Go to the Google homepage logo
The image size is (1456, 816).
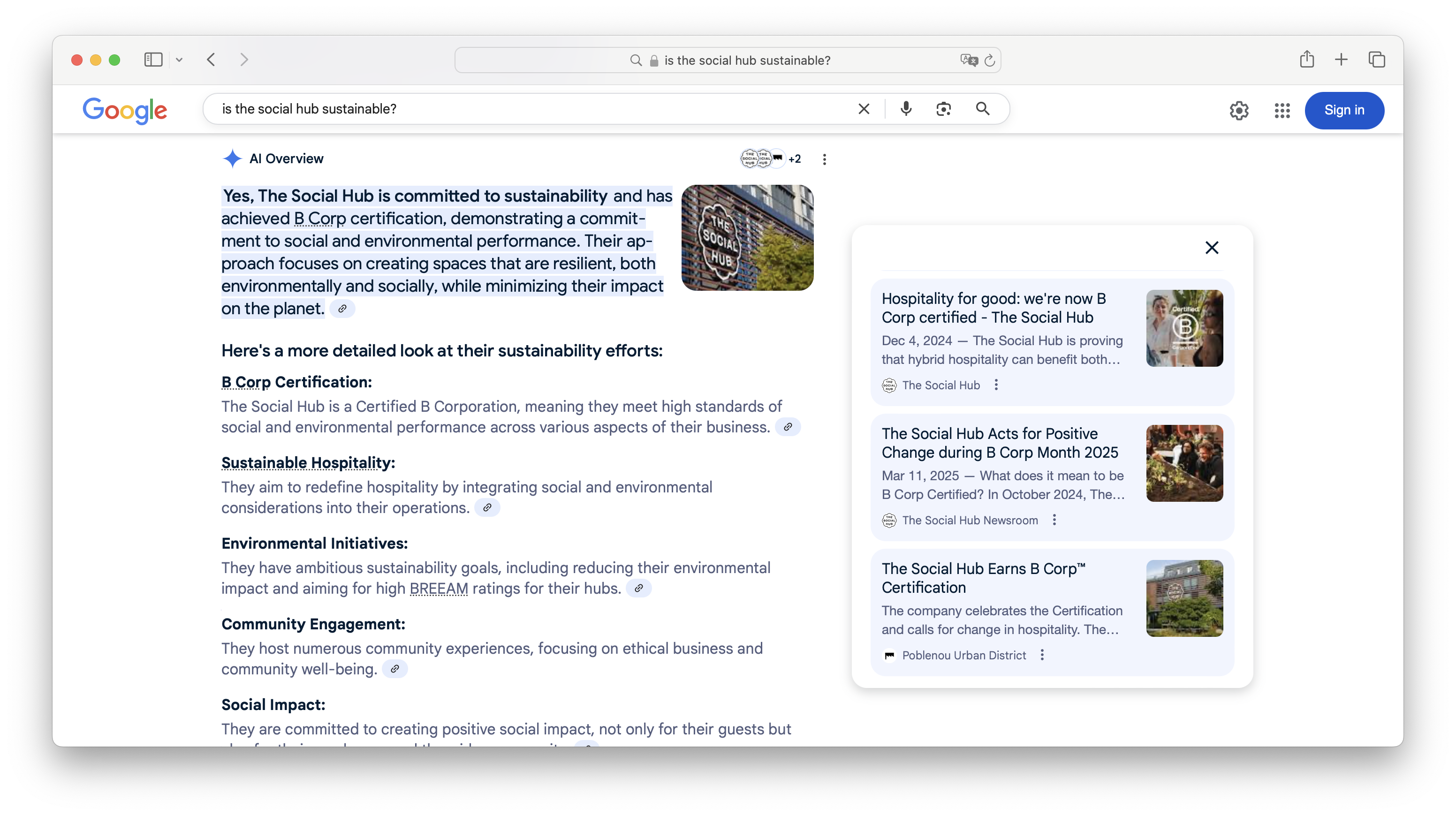[125, 110]
